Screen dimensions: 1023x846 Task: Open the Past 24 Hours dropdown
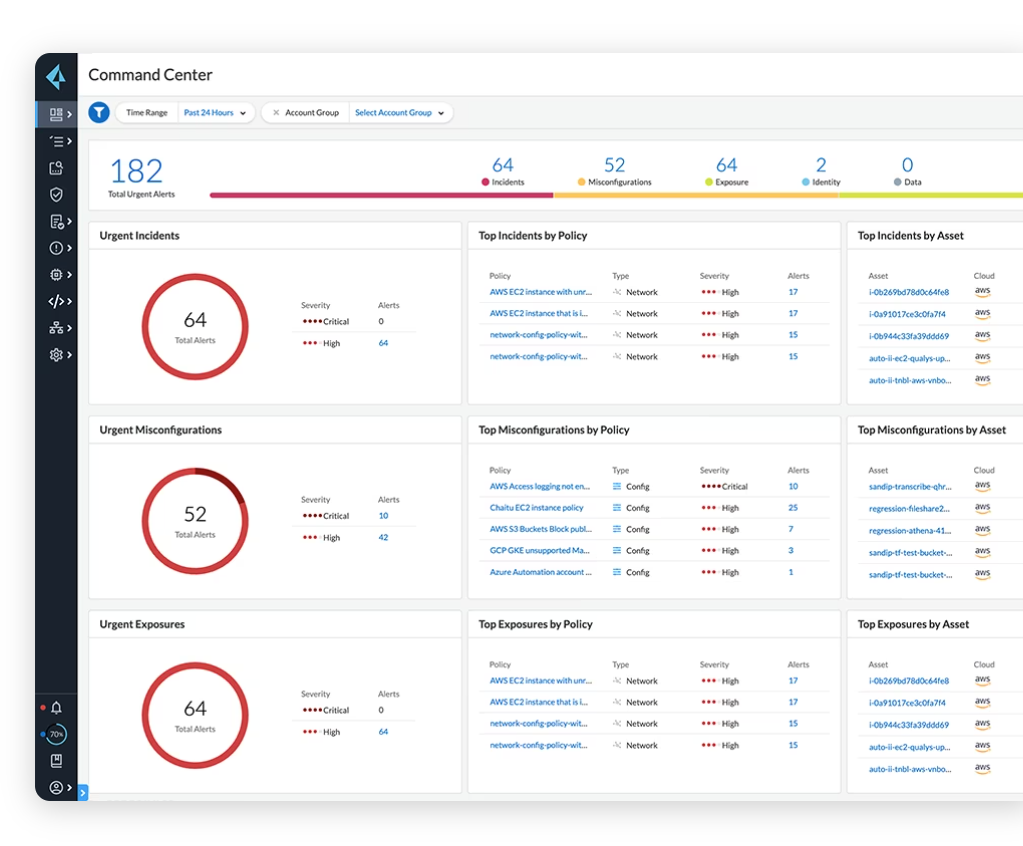click(x=215, y=113)
